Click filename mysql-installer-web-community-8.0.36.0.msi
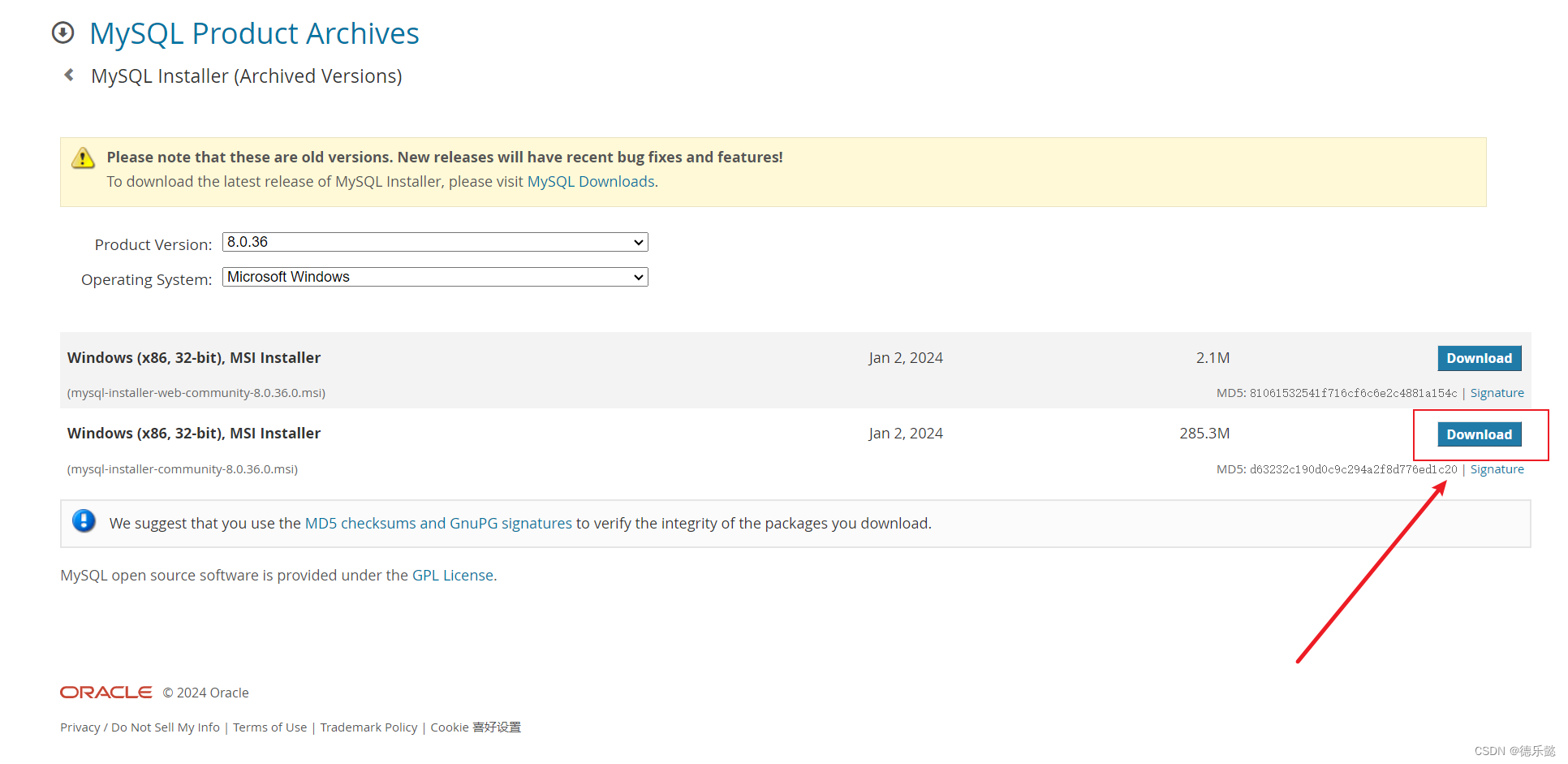 (x=196, y=393)
